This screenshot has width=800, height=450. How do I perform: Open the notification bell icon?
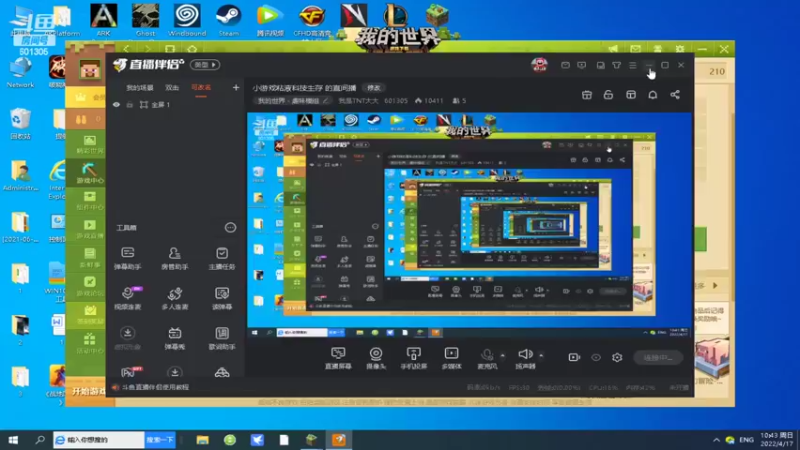point(653,95)
